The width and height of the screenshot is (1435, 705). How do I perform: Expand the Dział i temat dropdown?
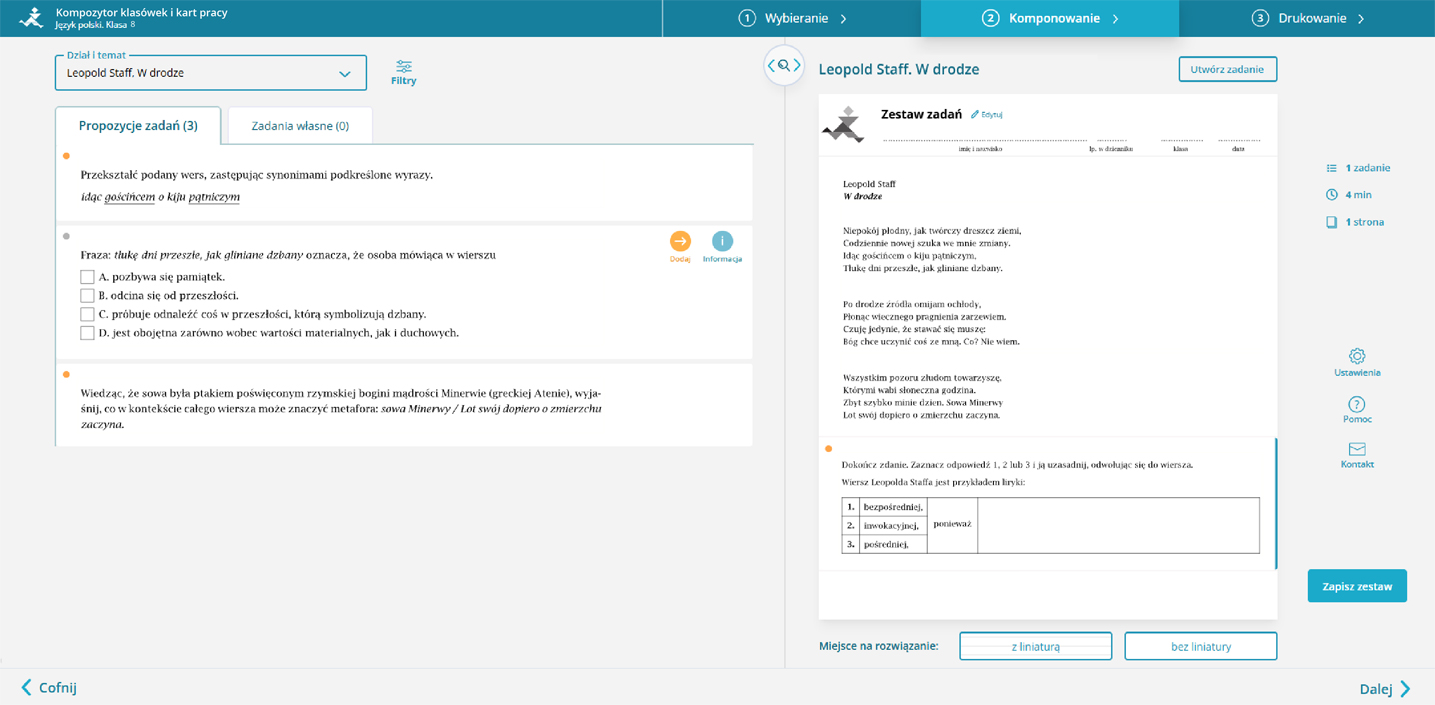point(211,73)
